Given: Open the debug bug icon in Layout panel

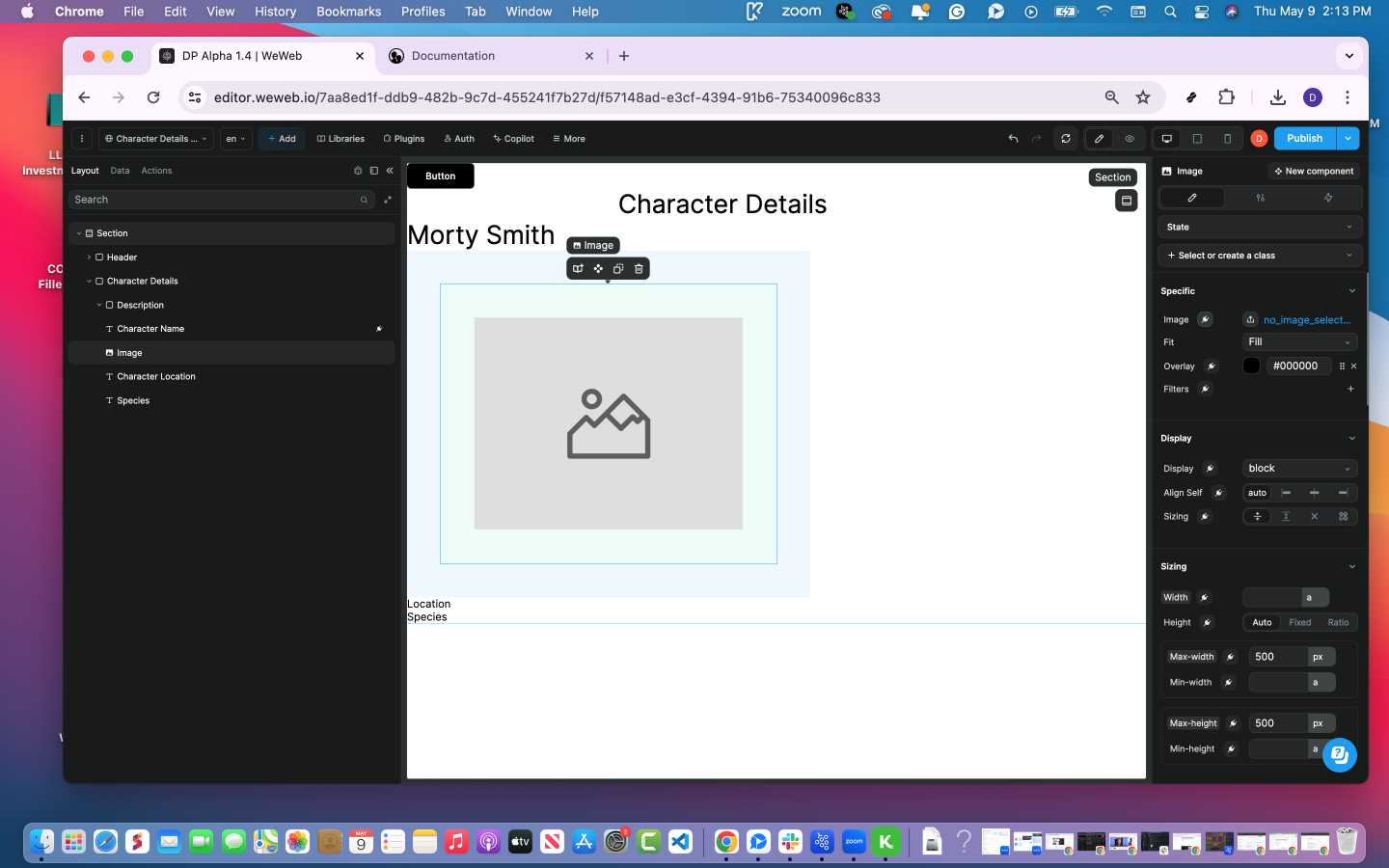Looking at the screenshot, I should coord(358,171).
